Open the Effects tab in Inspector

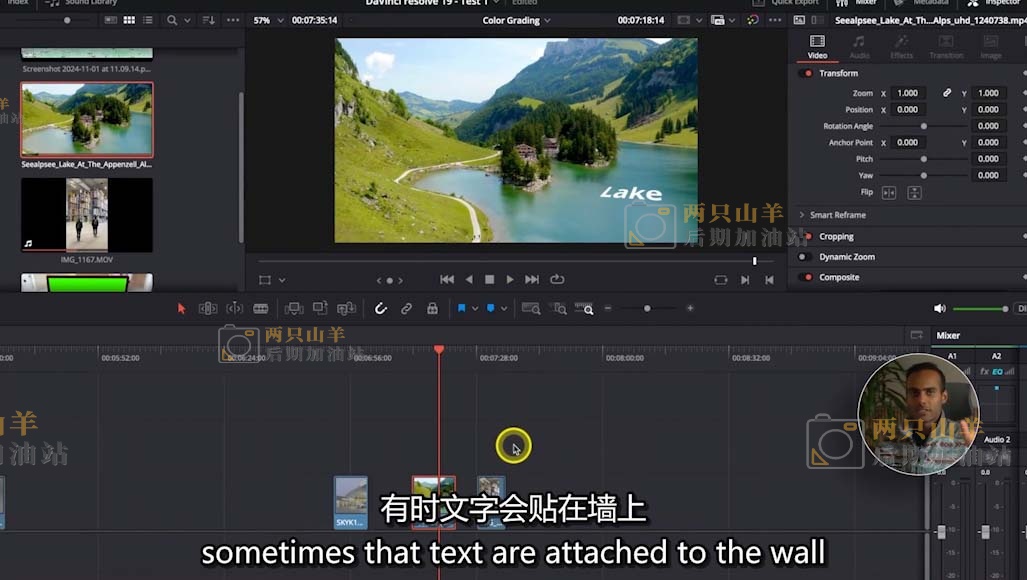(901, 46)
